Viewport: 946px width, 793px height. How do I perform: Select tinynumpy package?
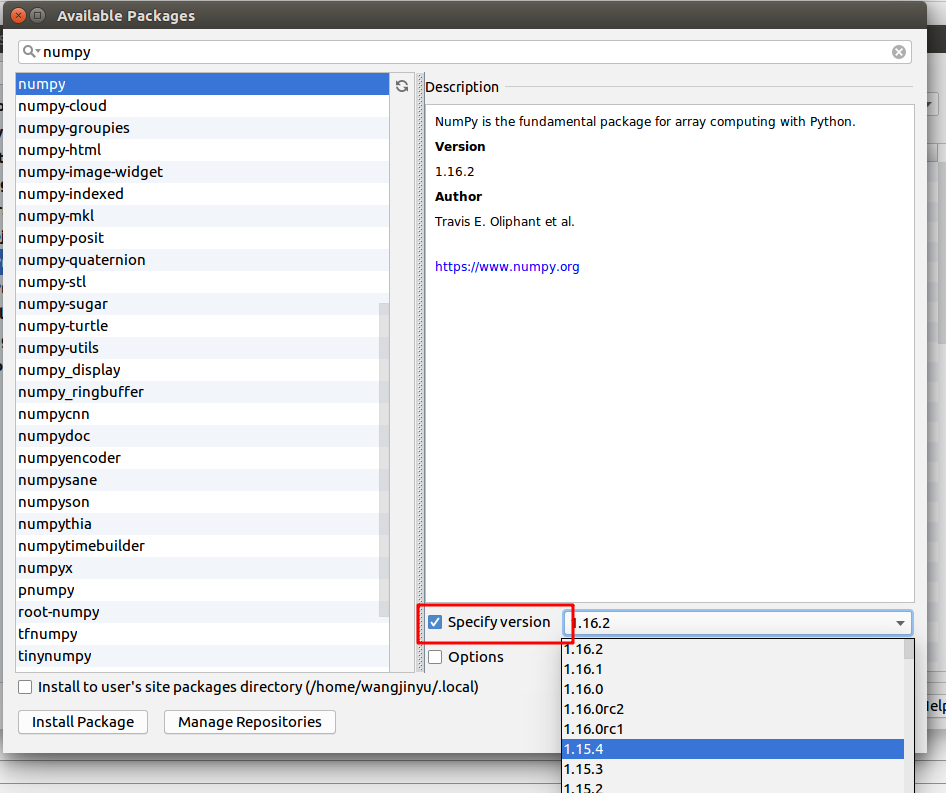point(203,657)
